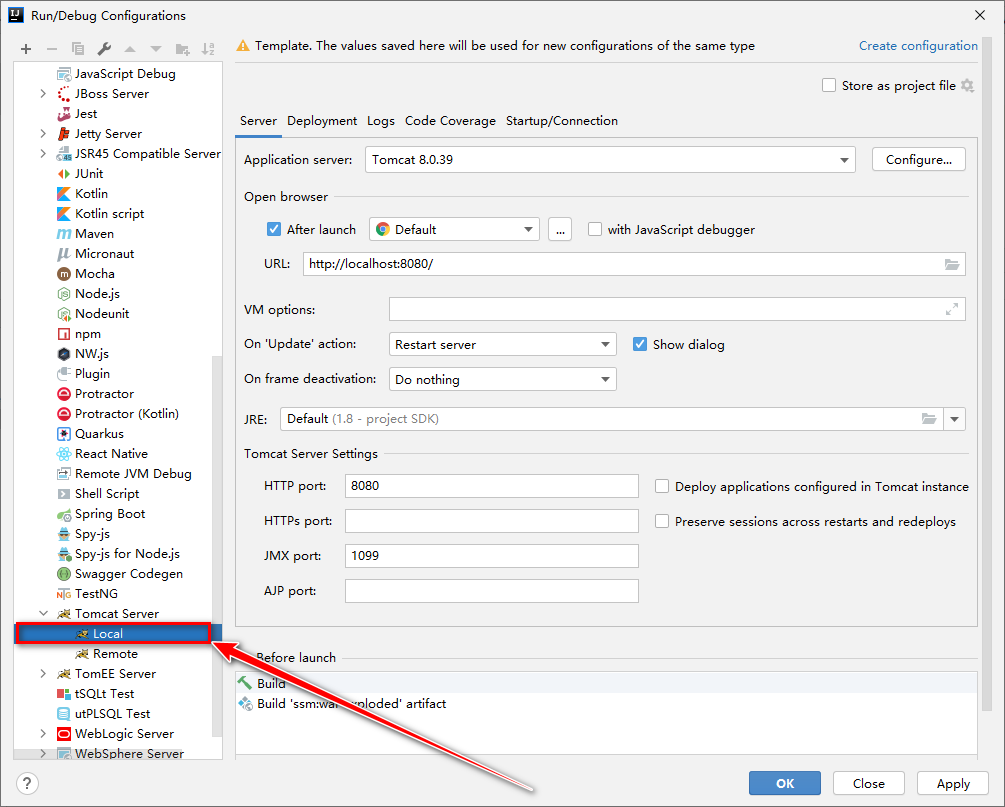Click the Create configuration link

[x=918, y=46]
